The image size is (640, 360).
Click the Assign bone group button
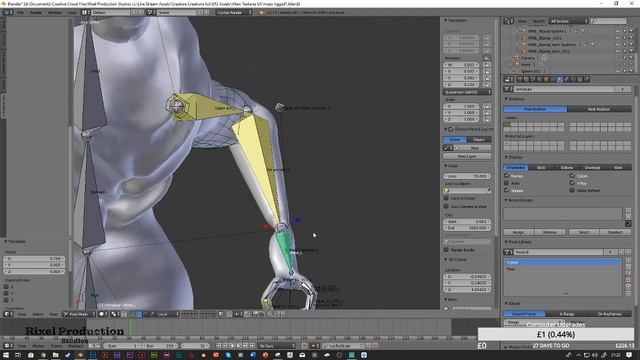pos(518,232)
